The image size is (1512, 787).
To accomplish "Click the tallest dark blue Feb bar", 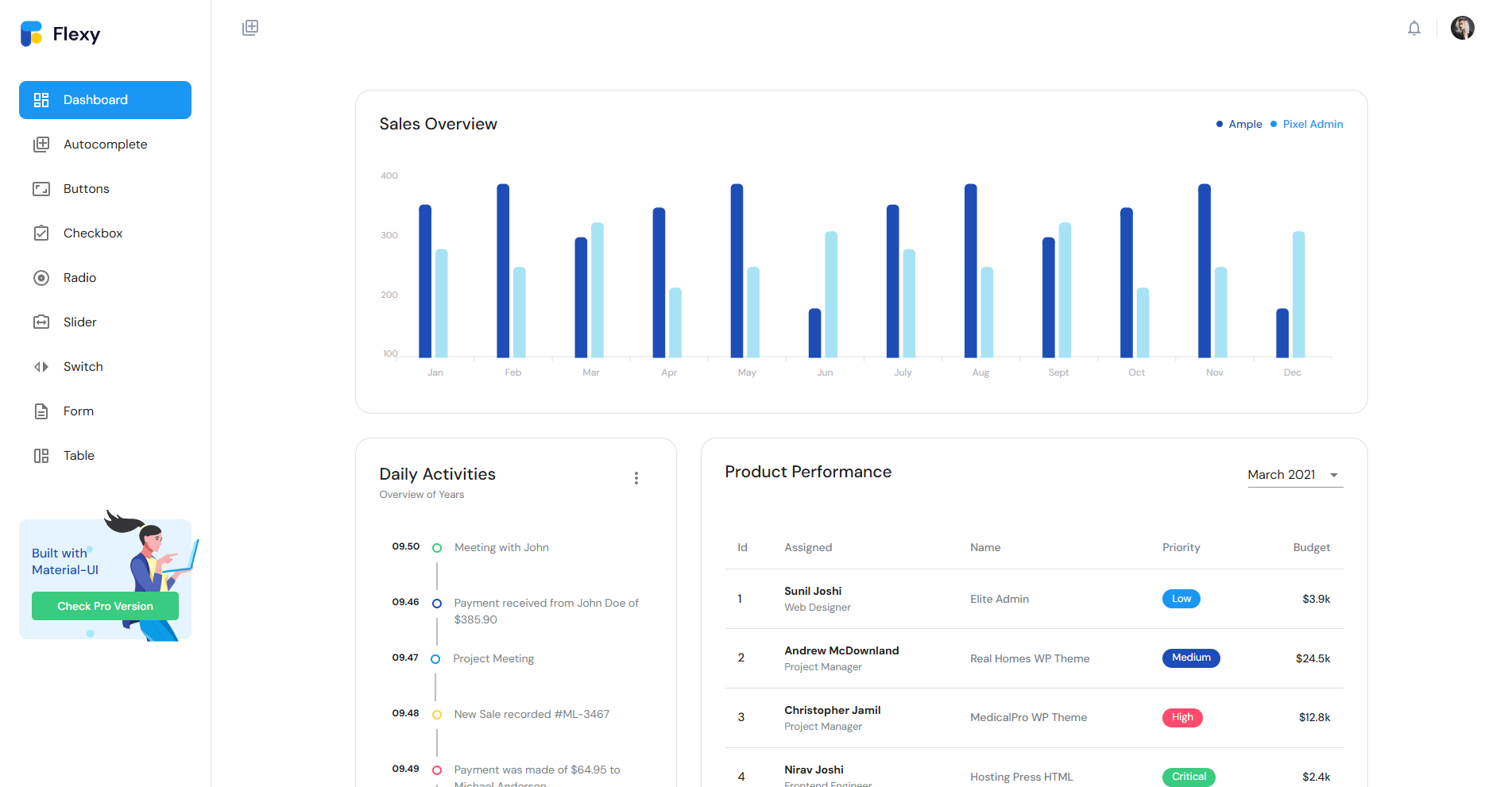I will (x=503, y=271).
